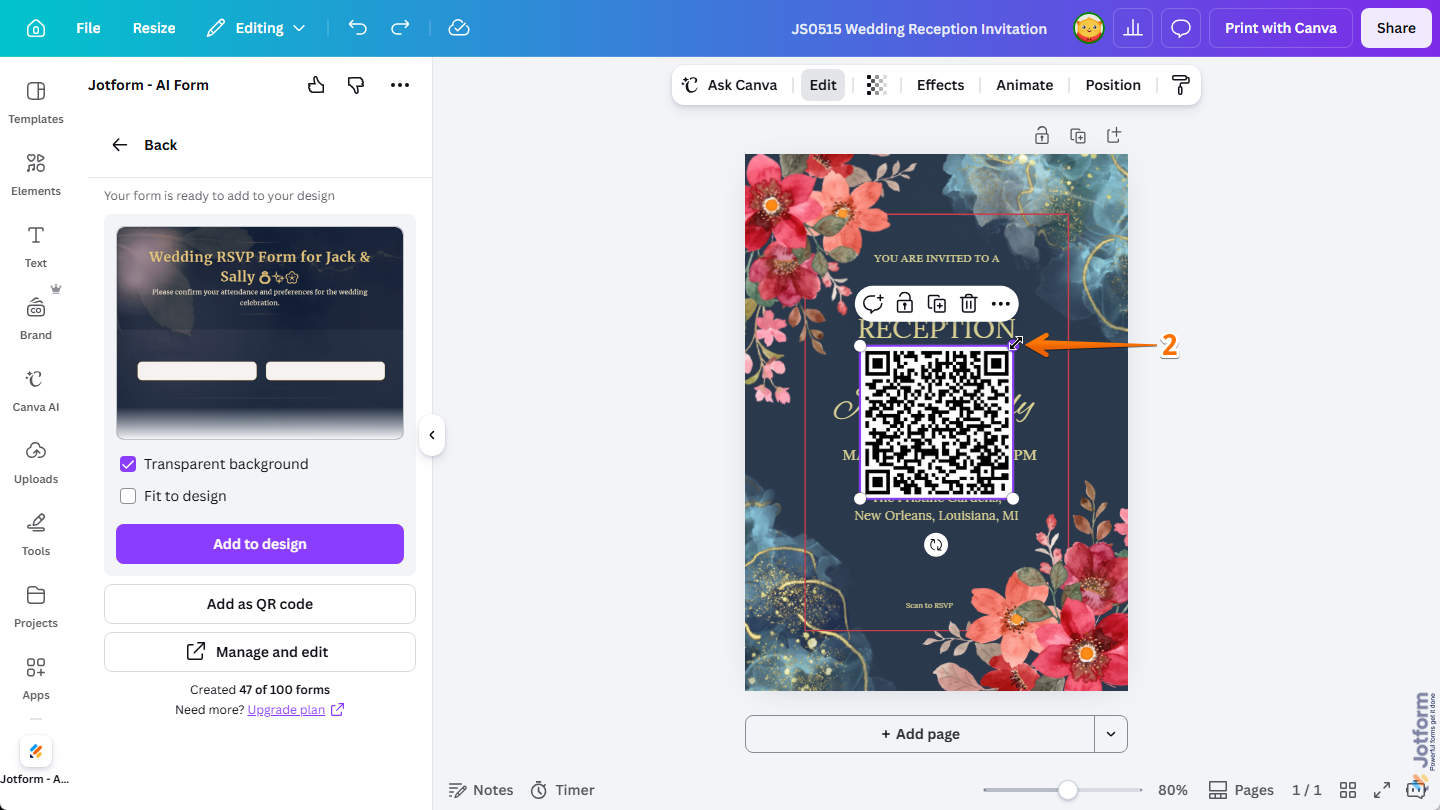Screen dimensions: 1440x810
Task: Open the user avatar profile
Action: click(1089, 28)
